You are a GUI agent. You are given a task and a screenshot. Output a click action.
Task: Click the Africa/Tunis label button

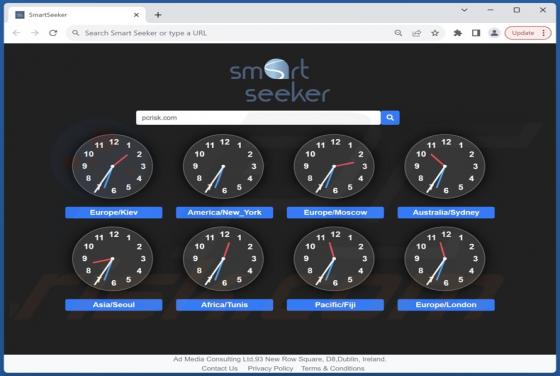click(224, 305)
